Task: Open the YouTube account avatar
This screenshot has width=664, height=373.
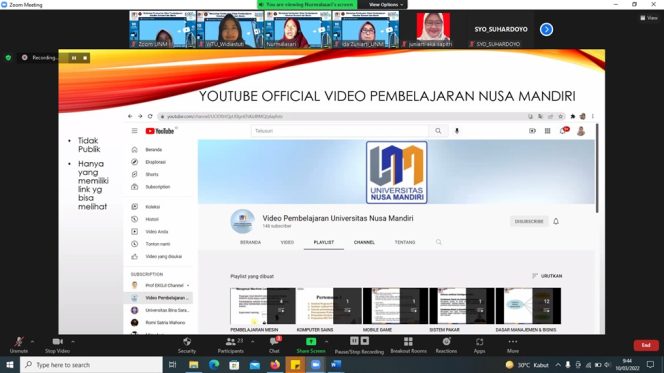Action: (581, 131)
